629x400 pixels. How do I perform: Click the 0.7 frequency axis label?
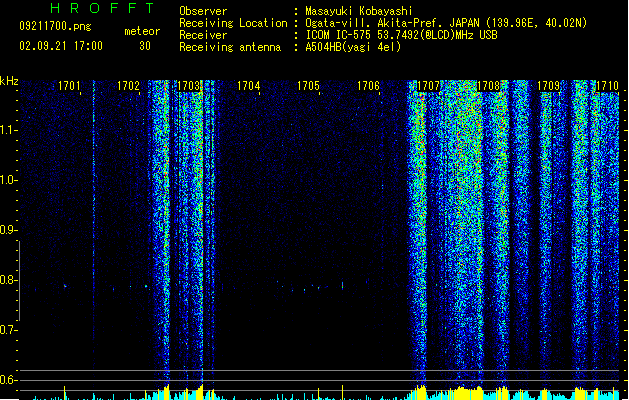click(8, 330)
